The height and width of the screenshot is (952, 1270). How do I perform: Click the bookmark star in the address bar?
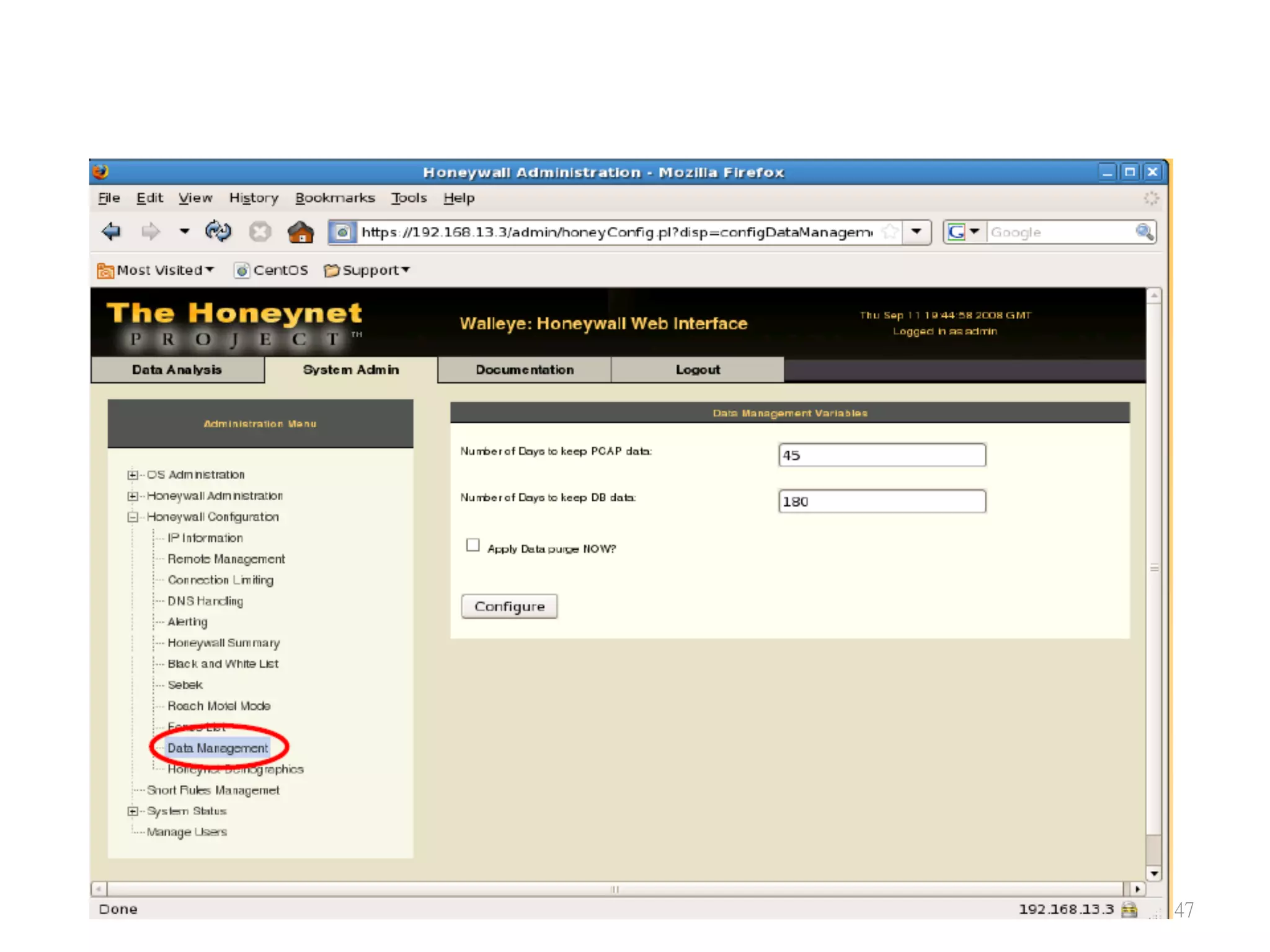coord(890,232)
